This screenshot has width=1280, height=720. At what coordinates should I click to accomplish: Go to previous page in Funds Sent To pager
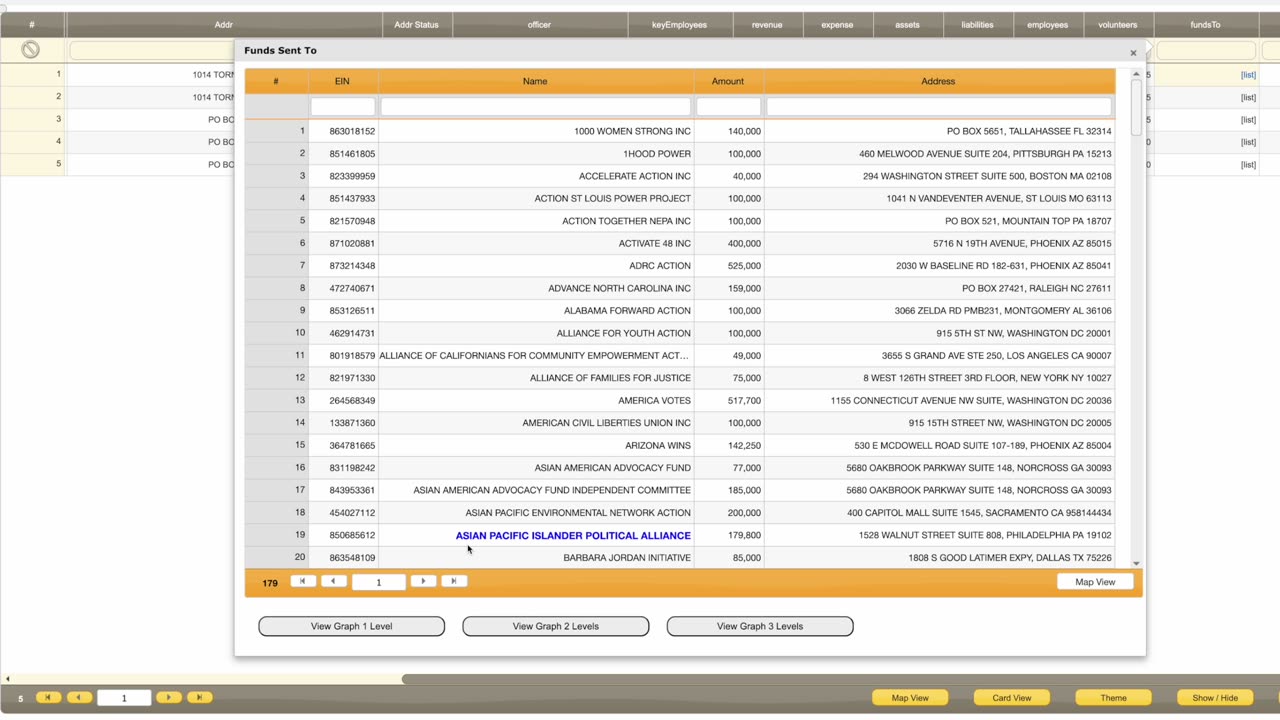click(334, 581)
